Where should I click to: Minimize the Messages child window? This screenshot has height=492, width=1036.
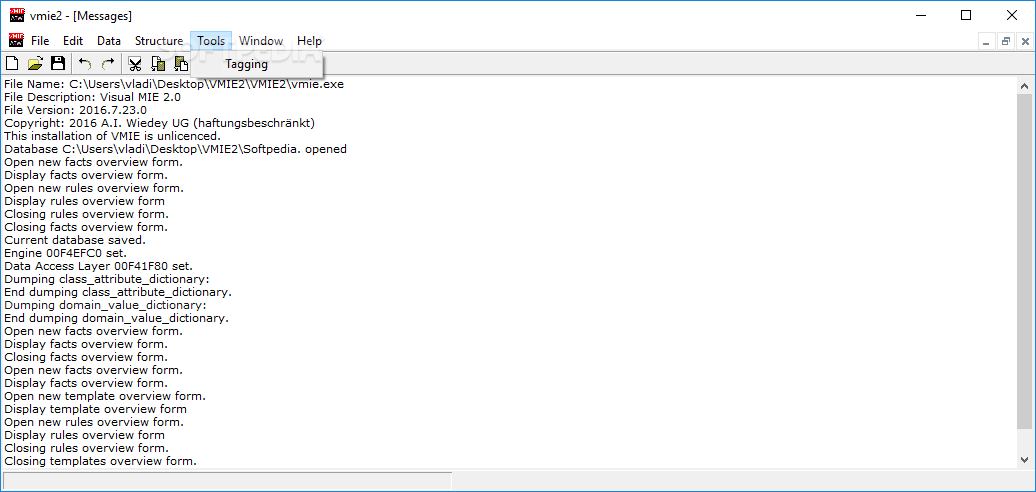(986, 42)
